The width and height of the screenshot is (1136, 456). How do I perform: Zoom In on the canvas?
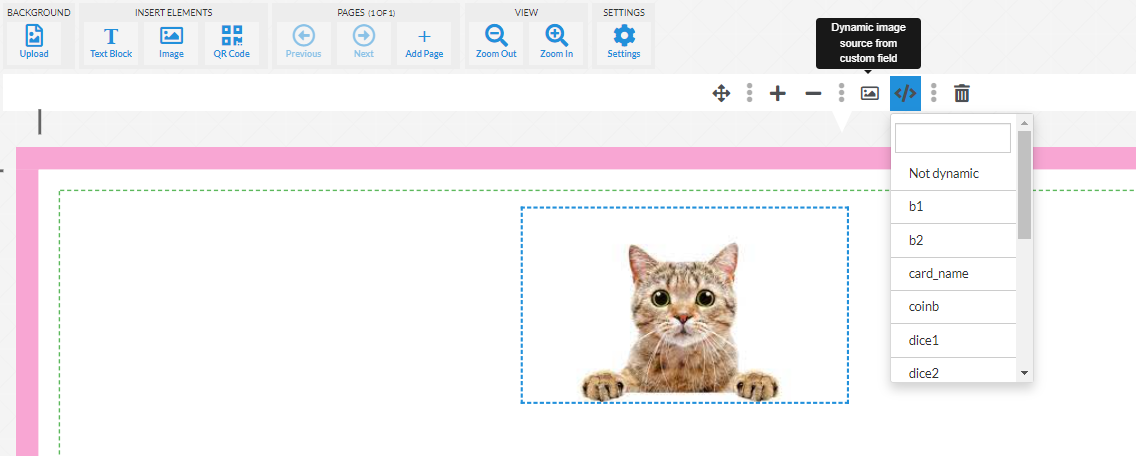[x=557, y=43]
